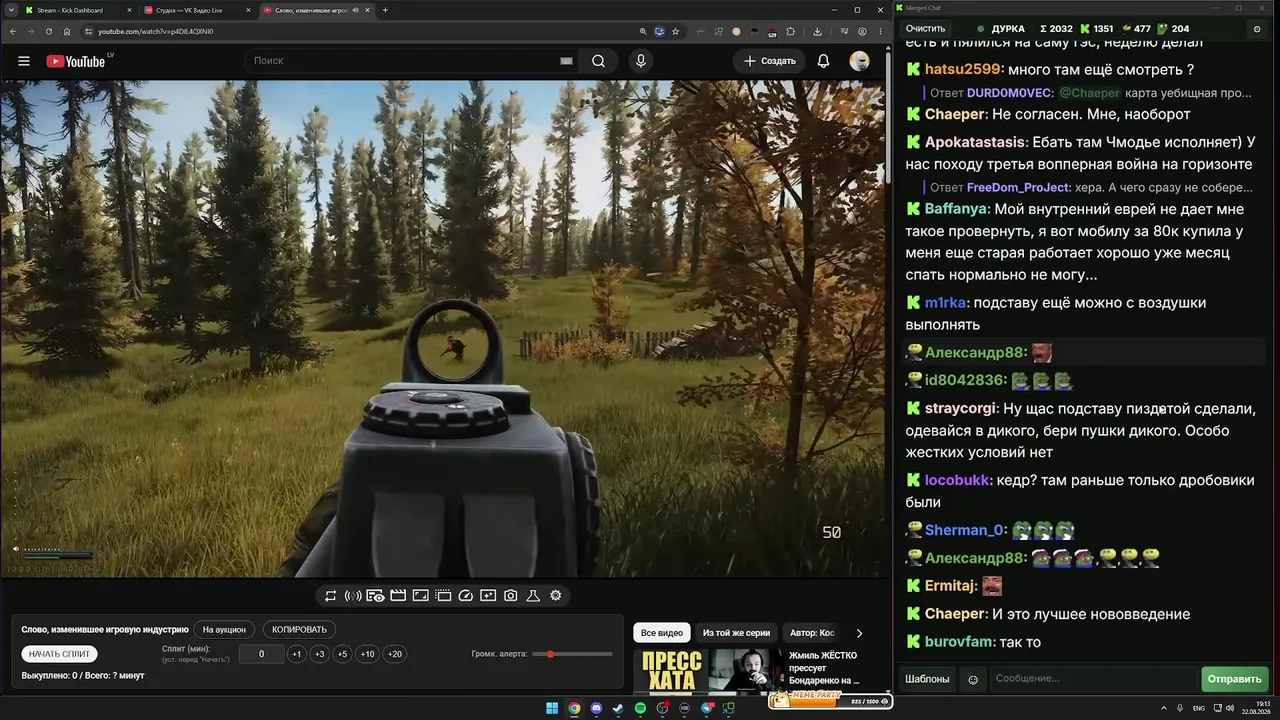Click the speedometer icon below the video
Screen dimensions: 1280x720
coord(465,596)
